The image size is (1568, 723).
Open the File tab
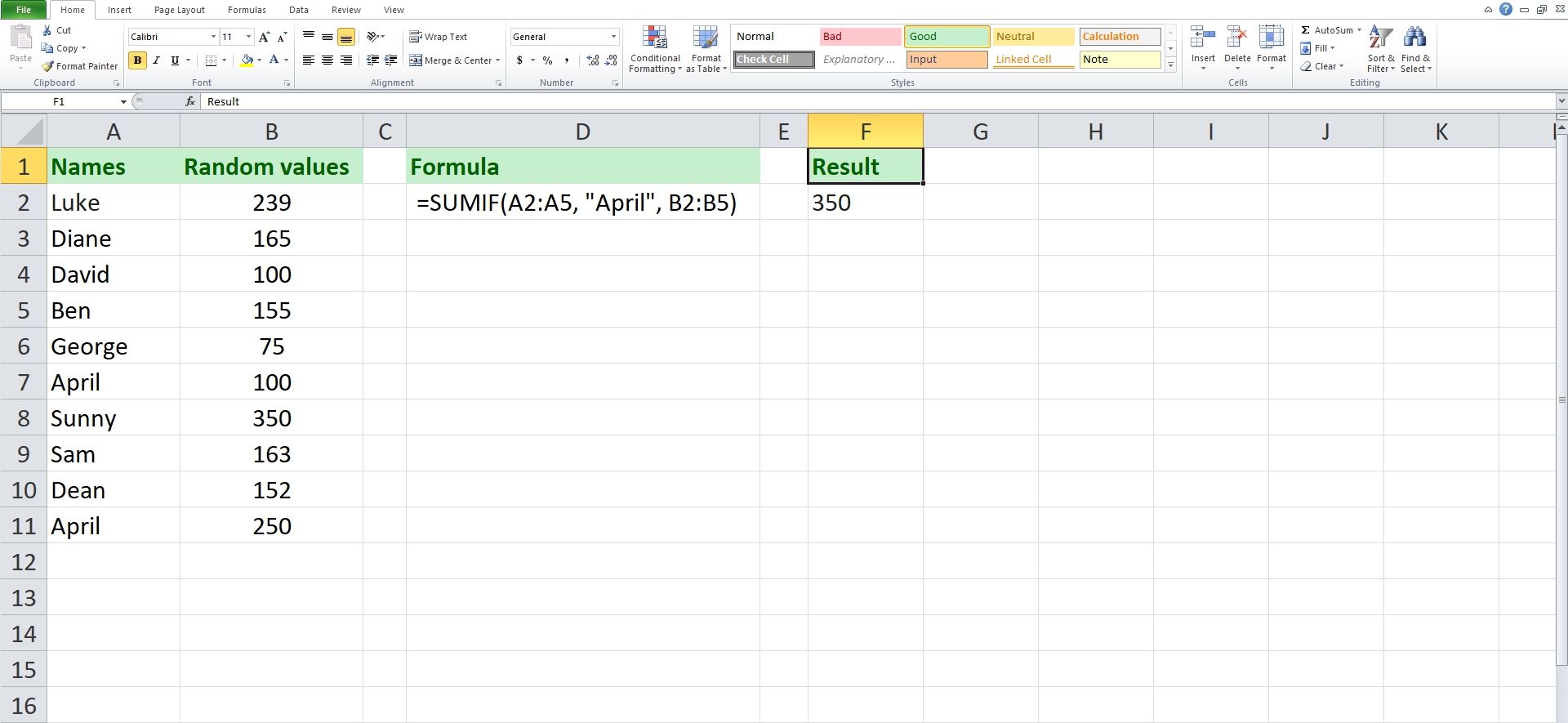(24, 10)
